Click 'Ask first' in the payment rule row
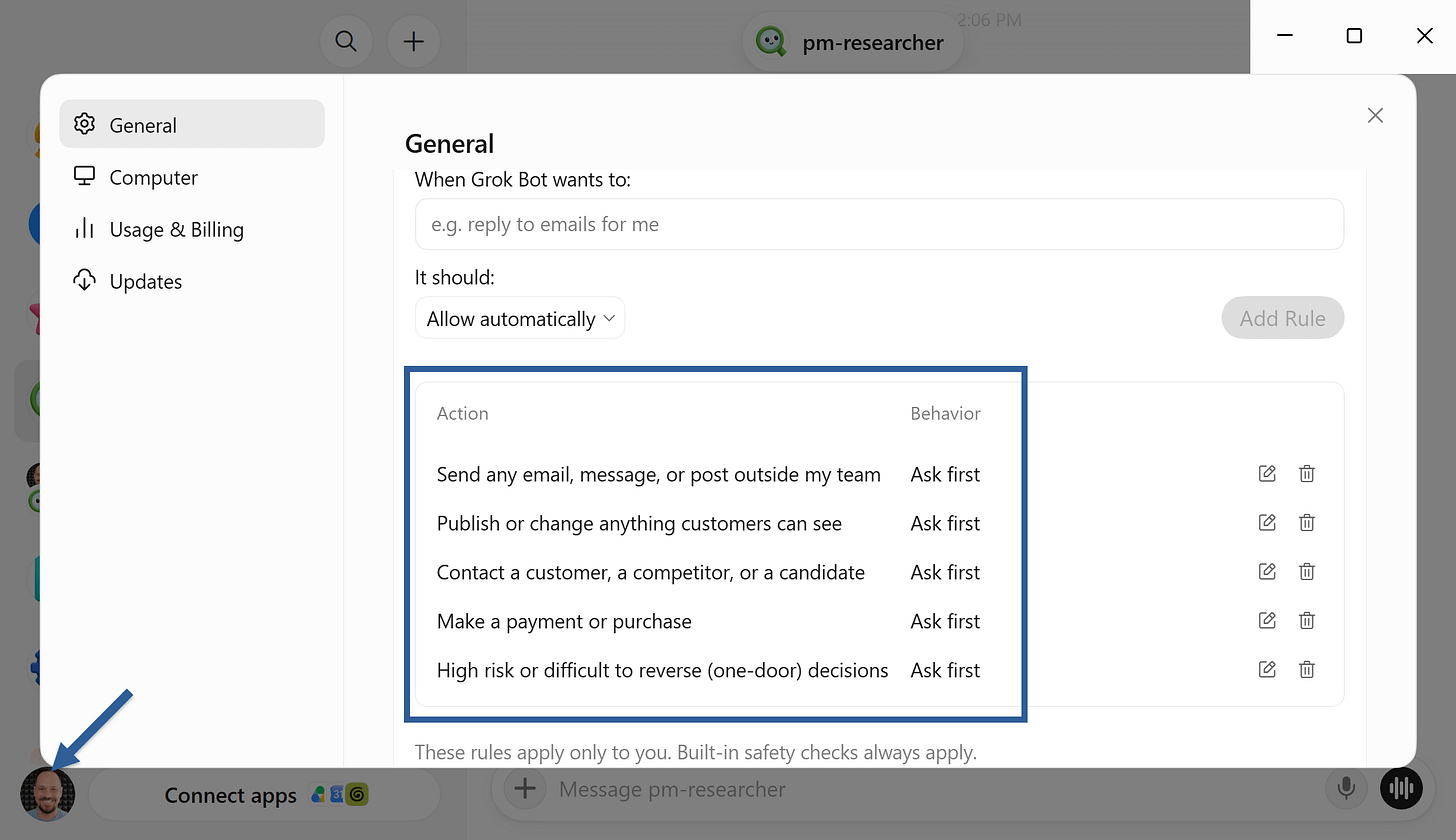1456x840 pixels. coord(945,621)
